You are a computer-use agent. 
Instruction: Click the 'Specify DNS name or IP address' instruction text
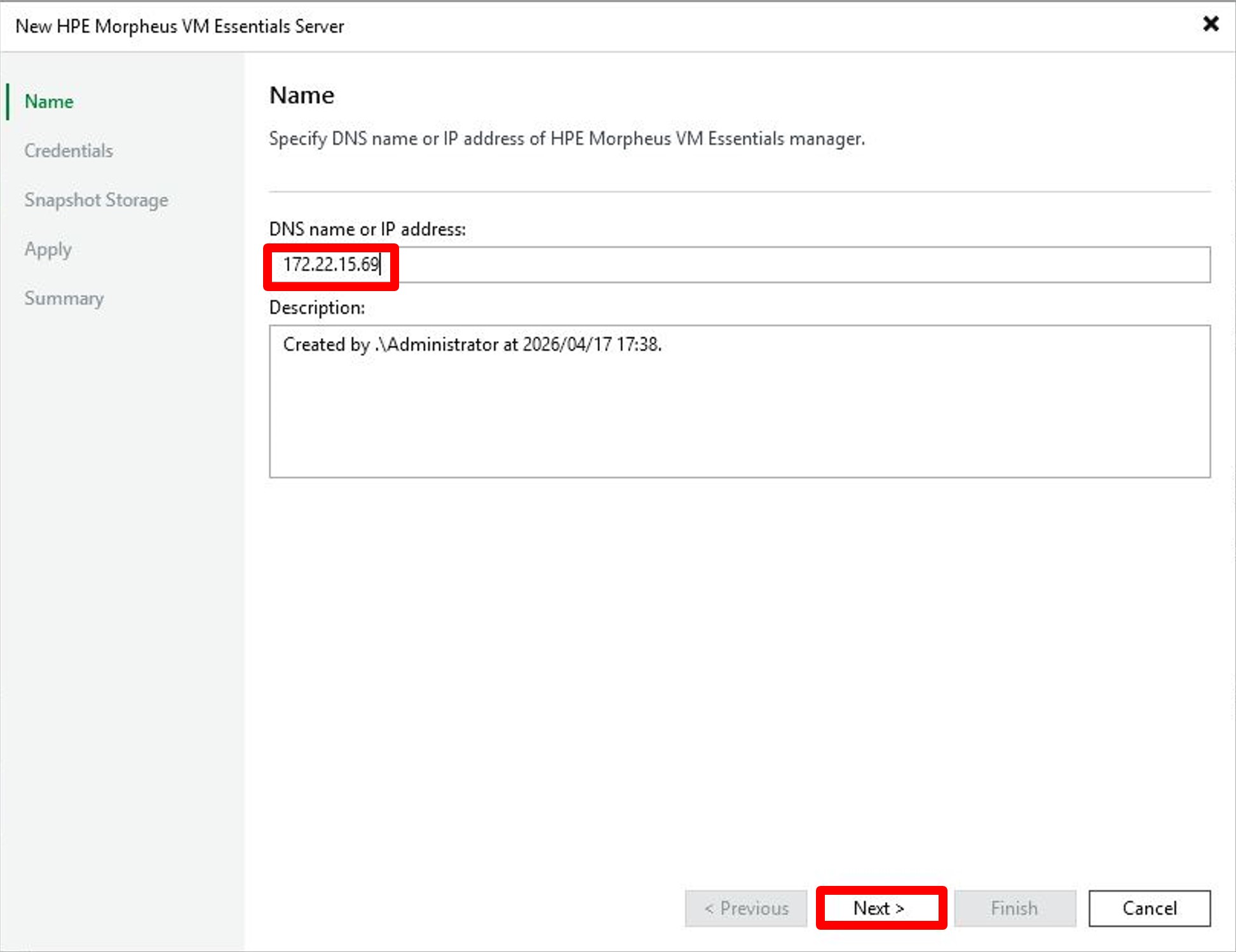[x=567, y=139]
